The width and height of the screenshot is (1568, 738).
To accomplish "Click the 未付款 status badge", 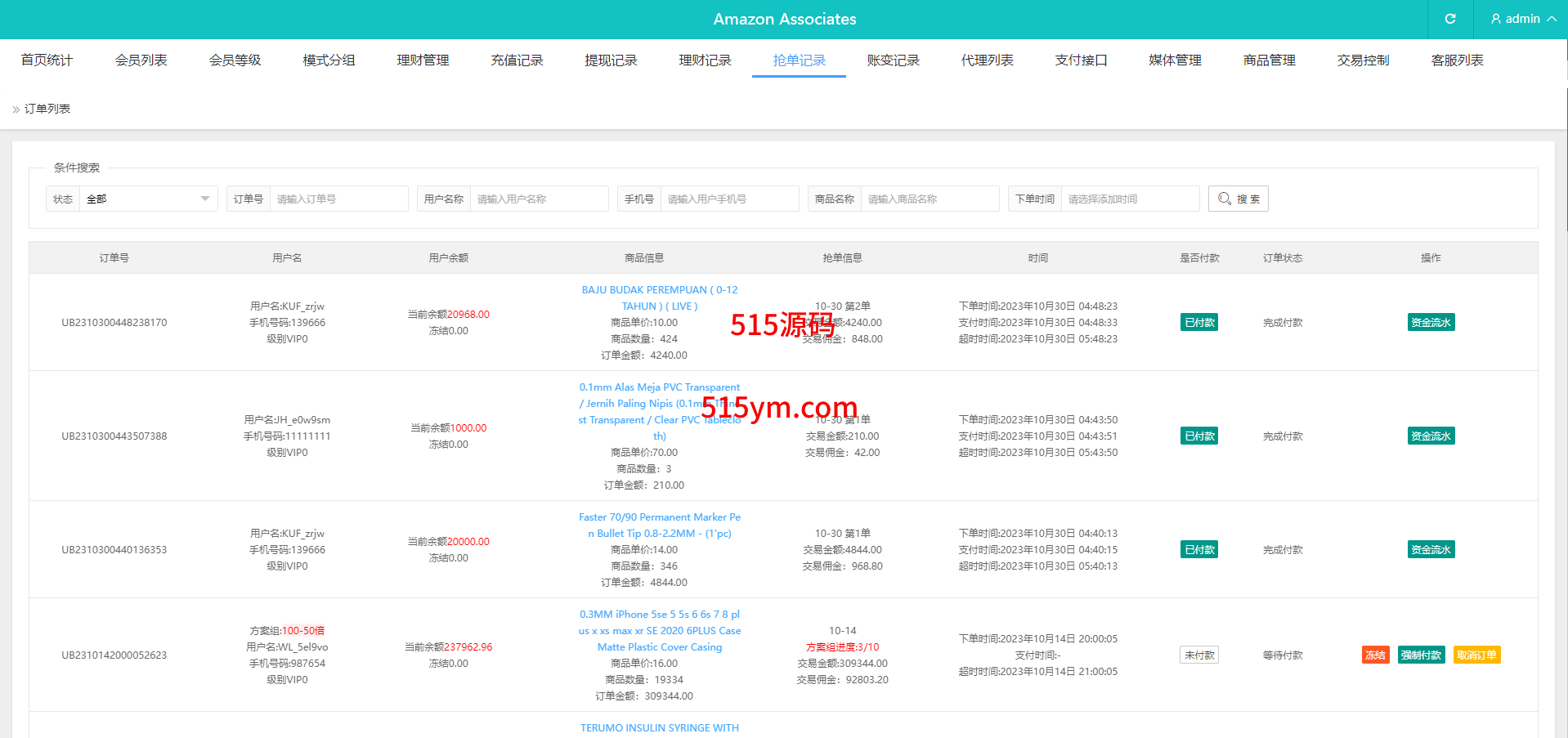I will tap(1199, 655).
